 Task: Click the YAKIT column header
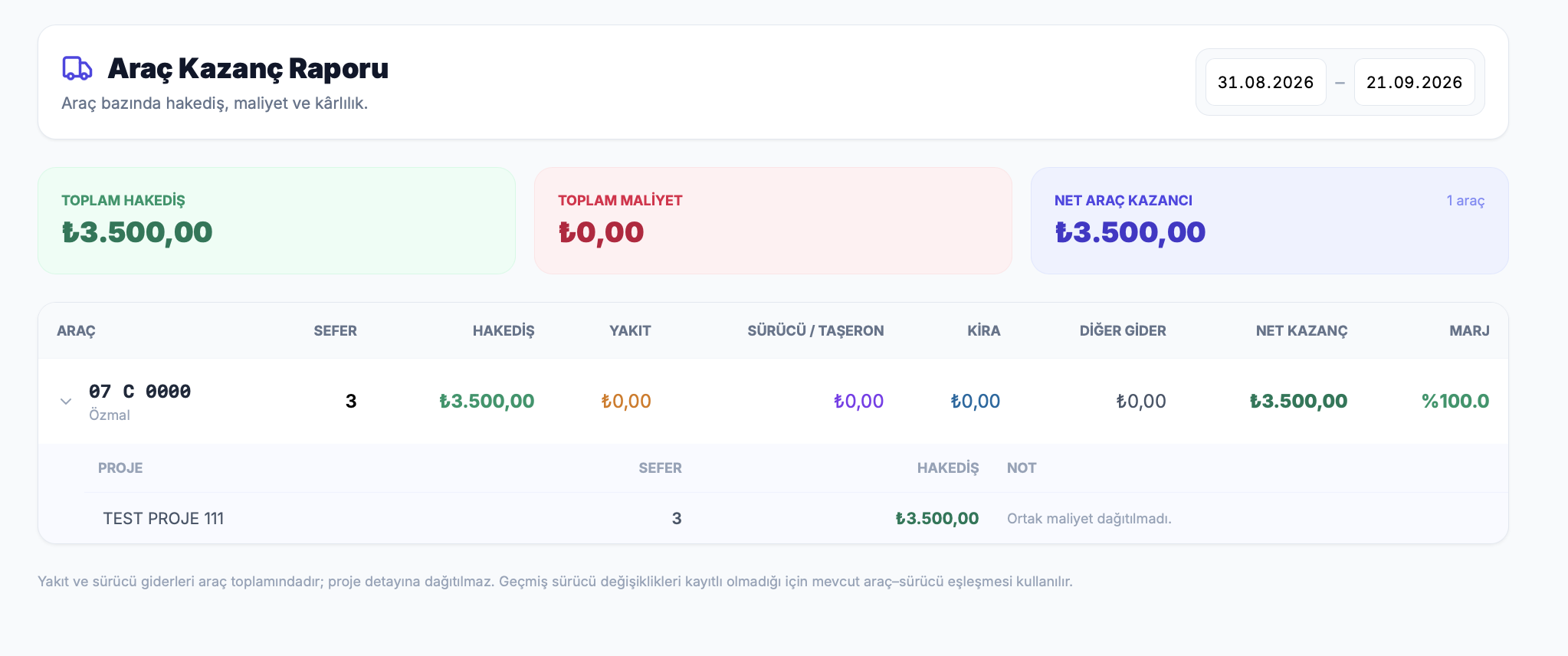pyautogui.click(x=630, y=331)
